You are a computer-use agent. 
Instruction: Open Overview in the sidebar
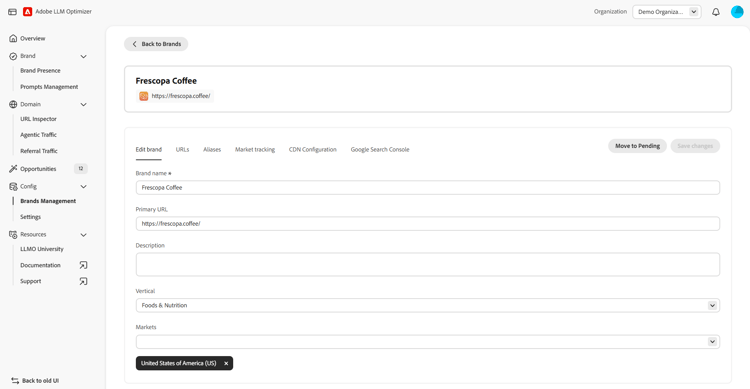33,38
